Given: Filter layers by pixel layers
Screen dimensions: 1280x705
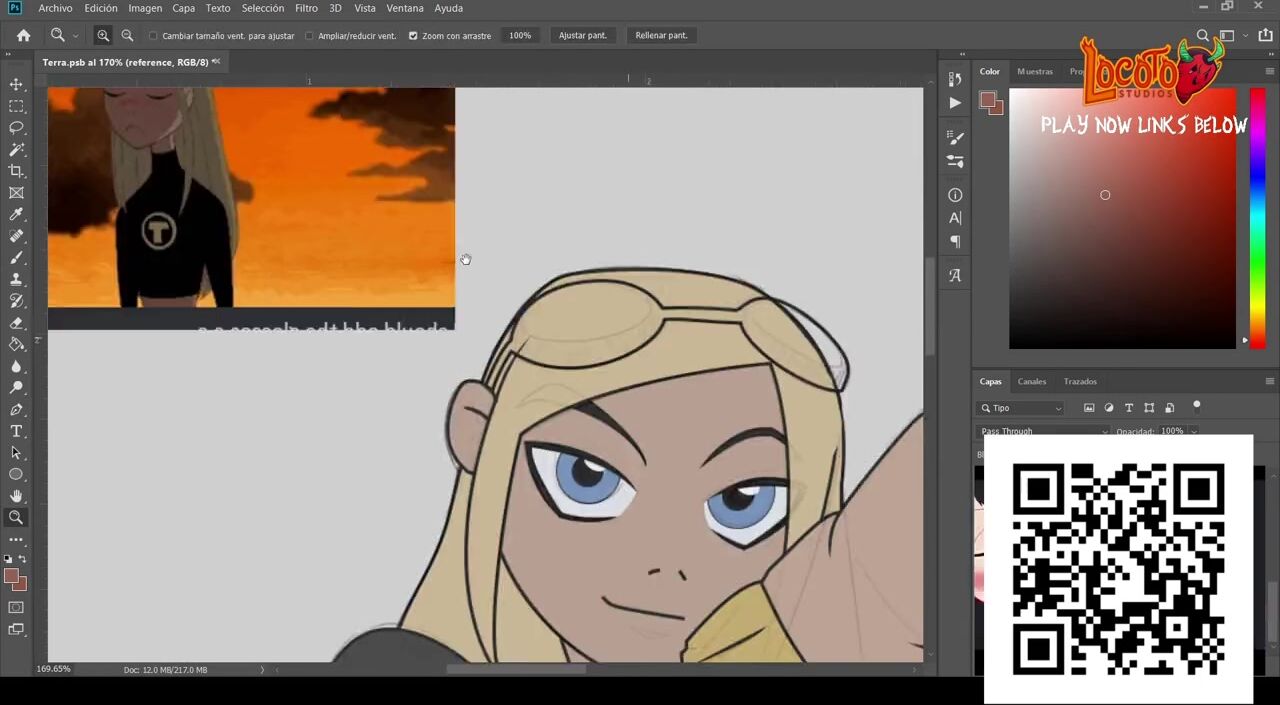Looking at the screenshot, I should 1089,408.
